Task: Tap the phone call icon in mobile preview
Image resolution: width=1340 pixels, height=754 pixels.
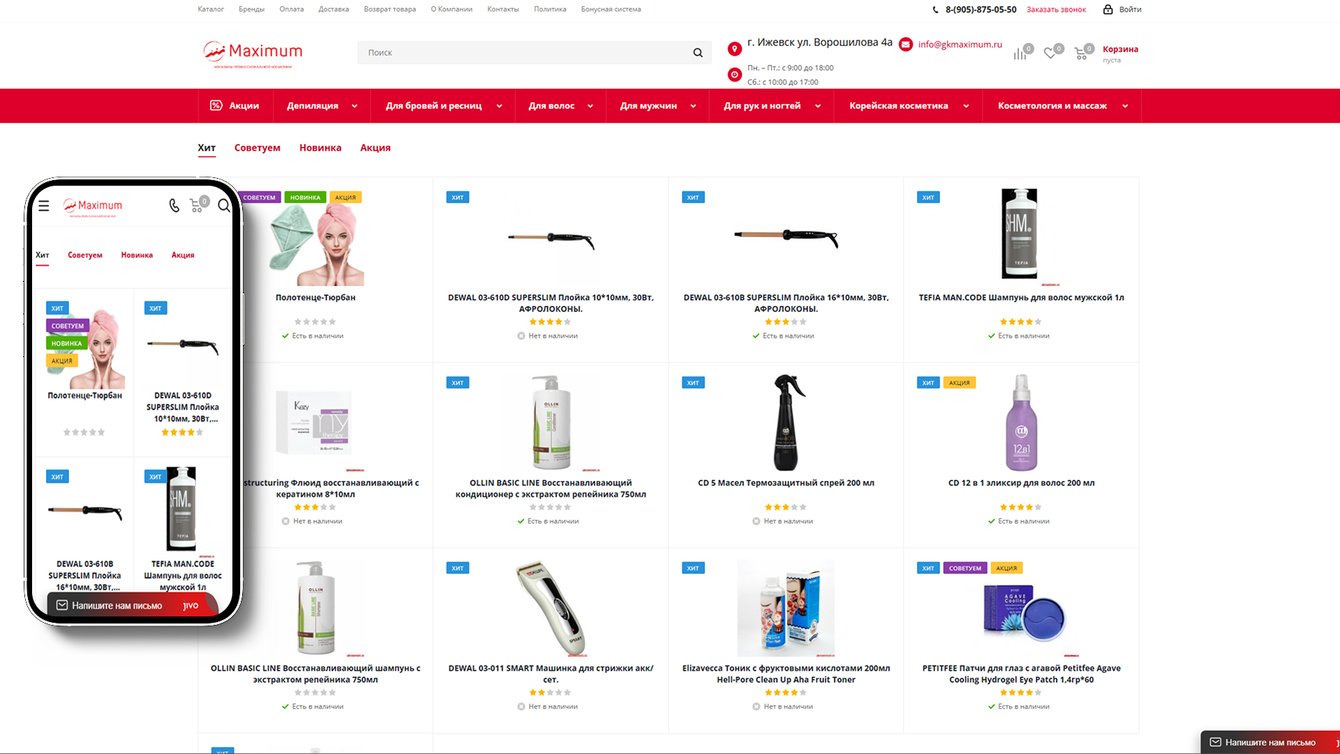Action: pyautogui.click(x=174, y=206)
